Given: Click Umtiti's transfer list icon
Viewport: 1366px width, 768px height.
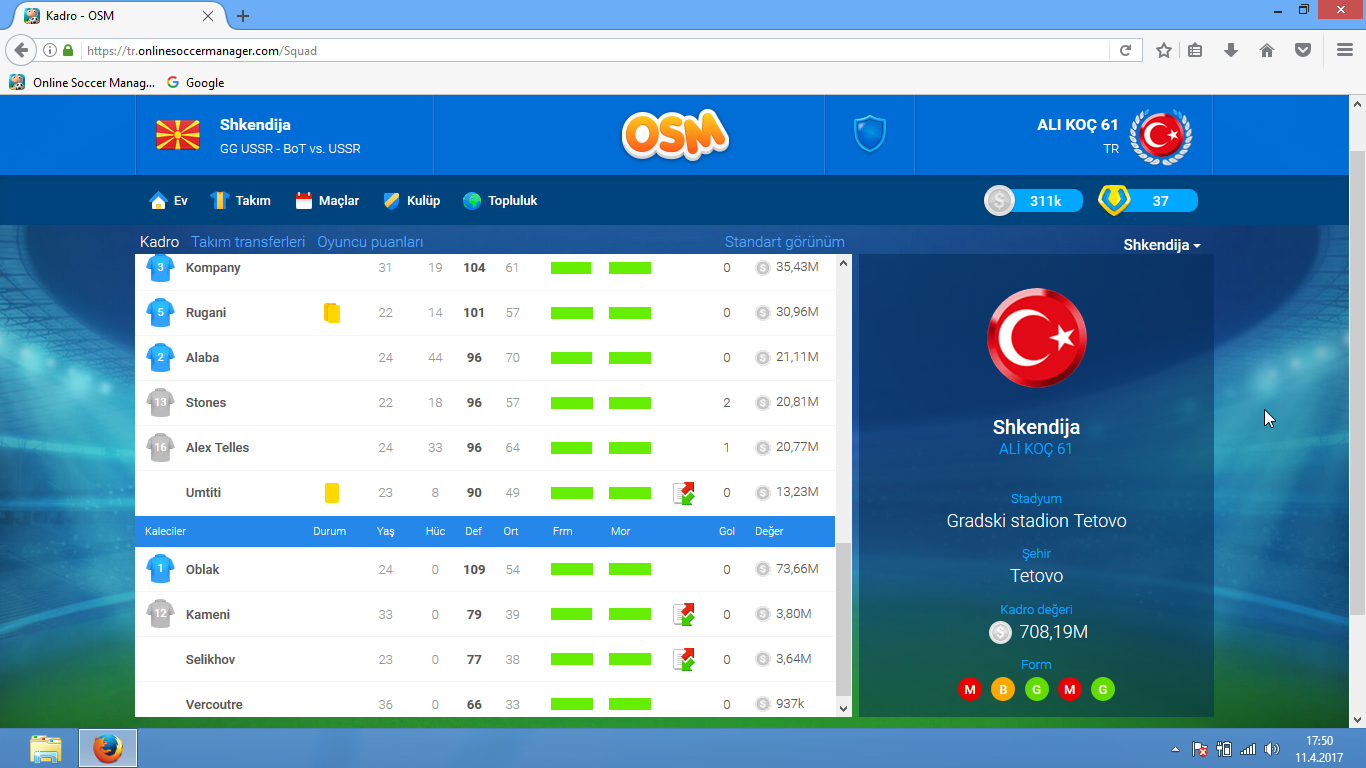Looking at the screenshot, I should [x=684, y=493].
